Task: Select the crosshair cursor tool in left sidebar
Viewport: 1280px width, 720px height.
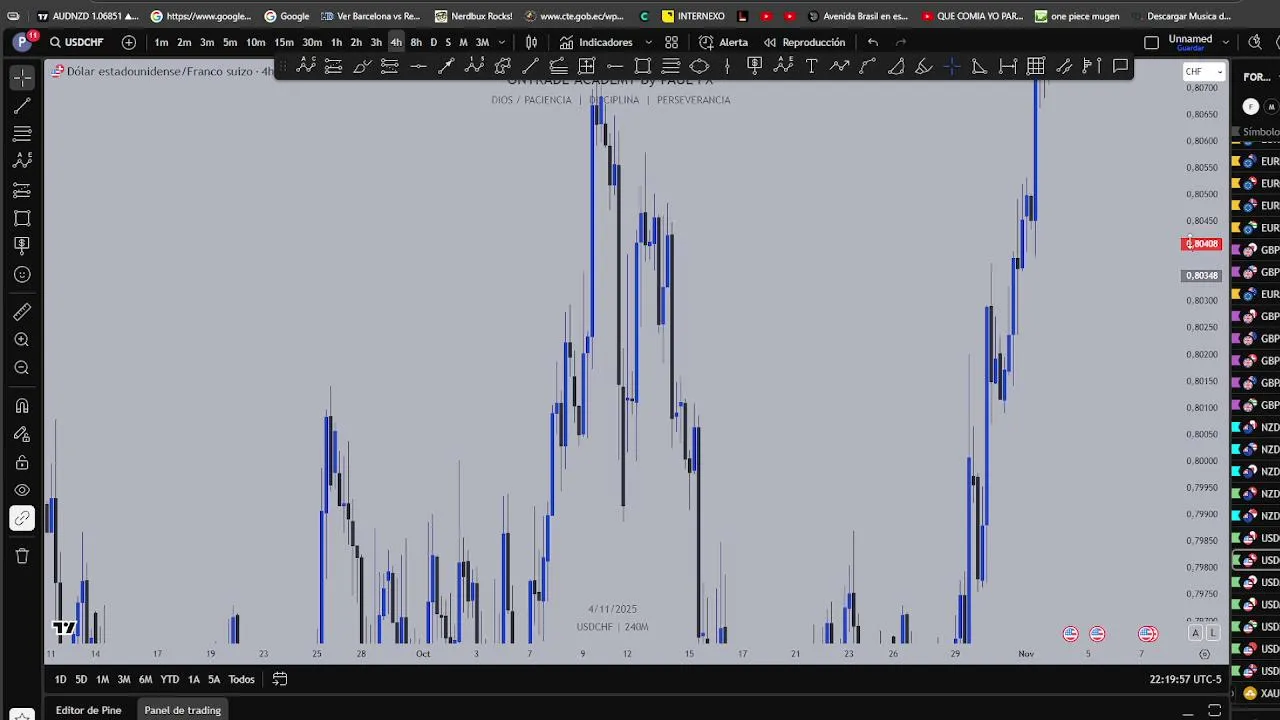Action: point(22,77)
